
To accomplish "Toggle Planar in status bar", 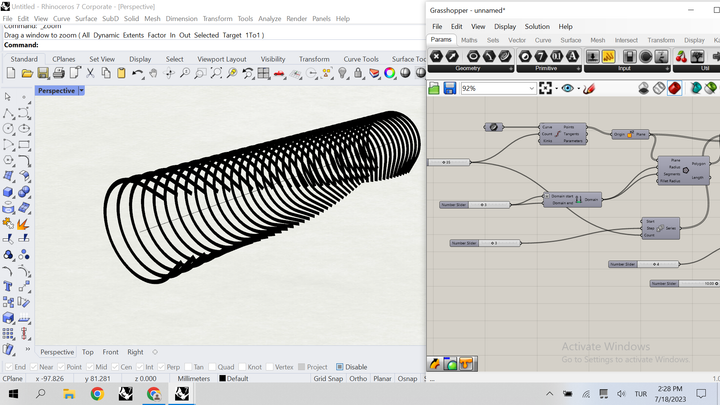I will [x=382, y=378].
